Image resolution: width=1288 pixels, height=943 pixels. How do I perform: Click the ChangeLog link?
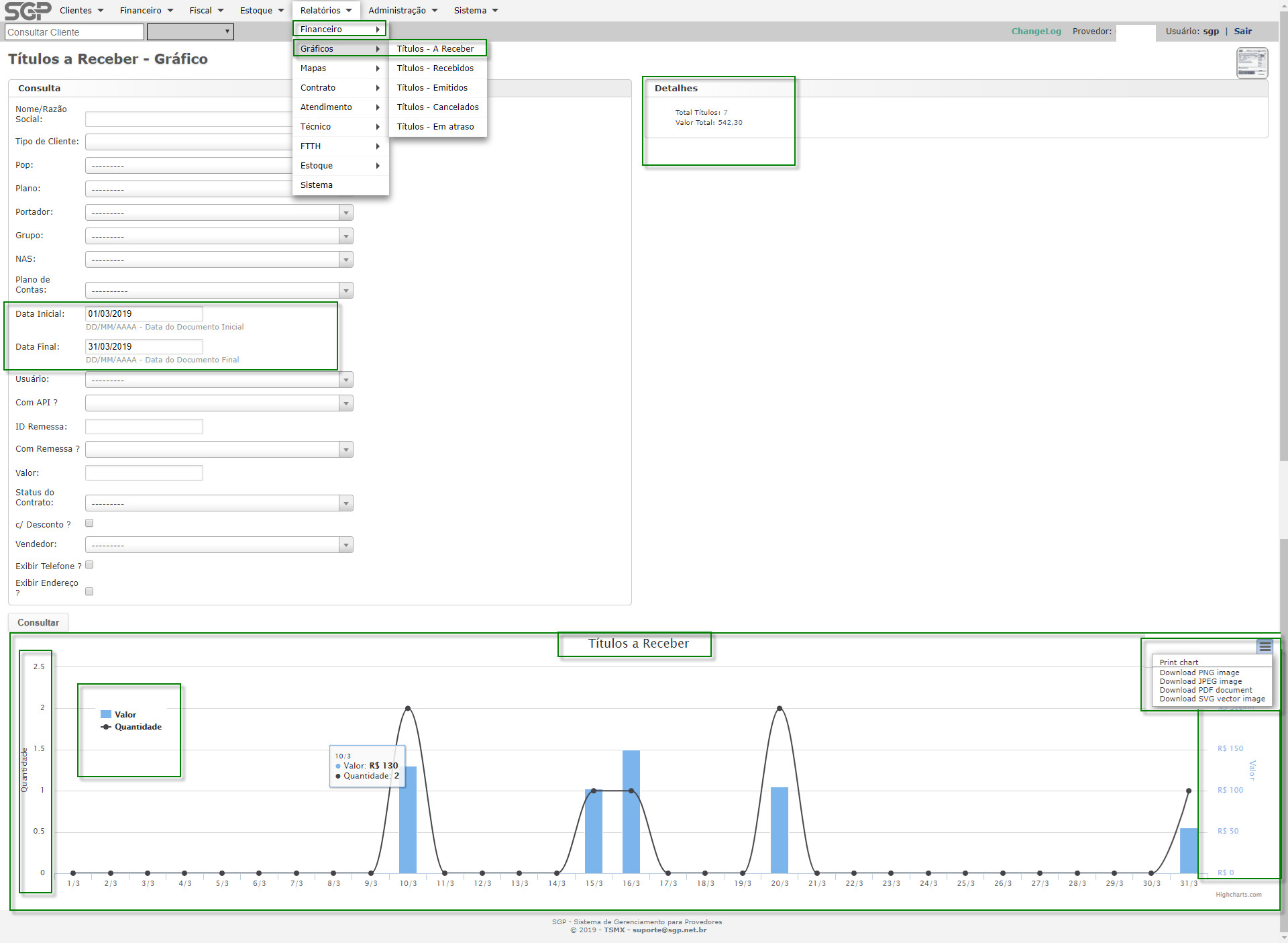point(1036,32)
